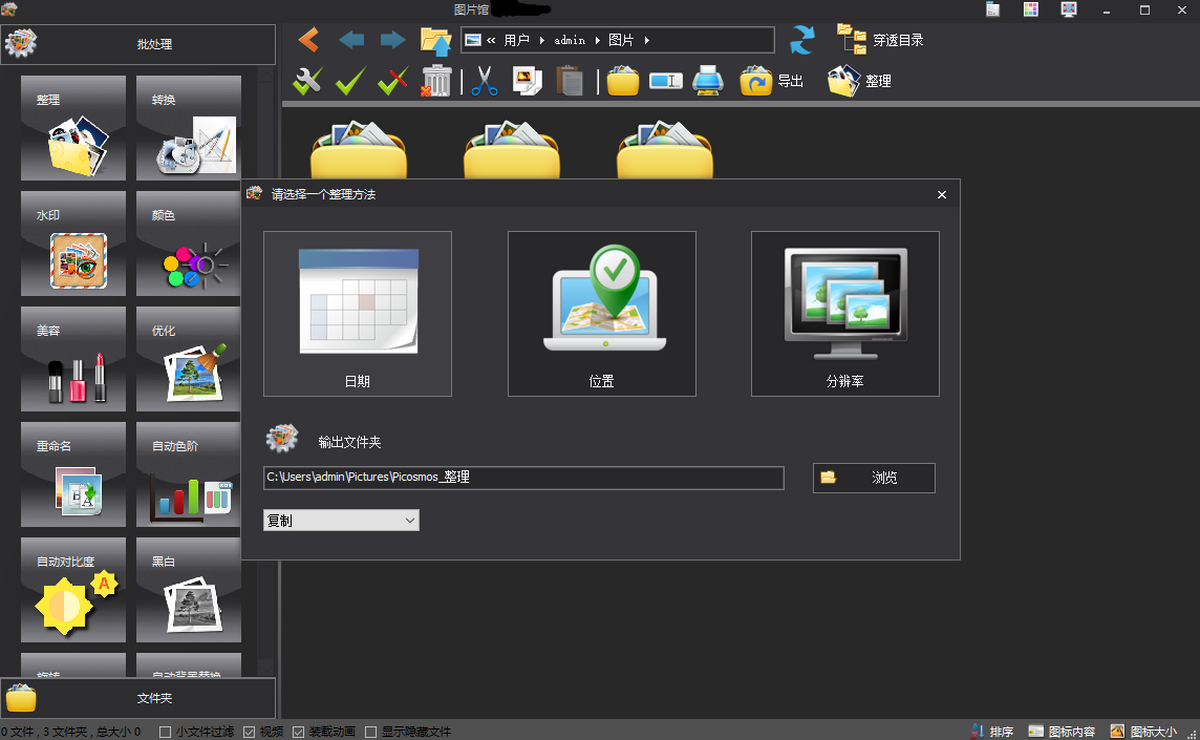The height and width of the screenshot is (740, 1200).
Task: Uncheck the 视频 checkbox
Action: [x=249, y=732]
